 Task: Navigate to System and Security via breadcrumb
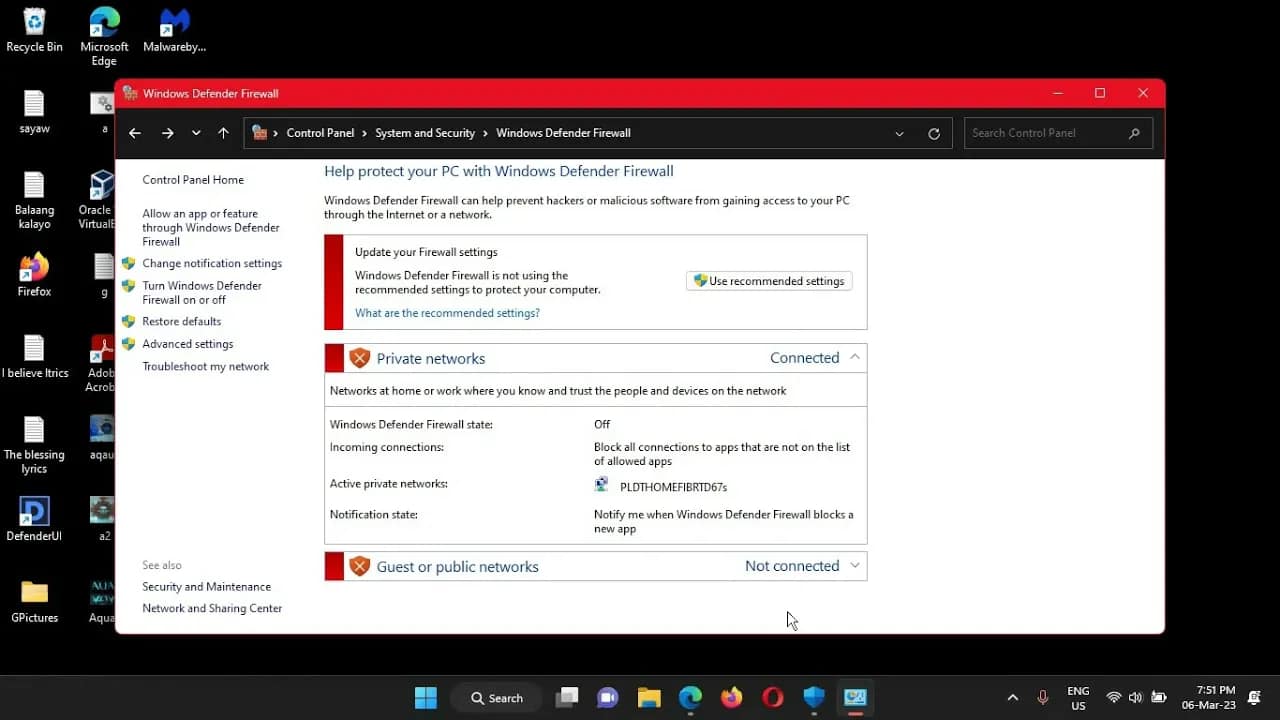click(425, 132)
